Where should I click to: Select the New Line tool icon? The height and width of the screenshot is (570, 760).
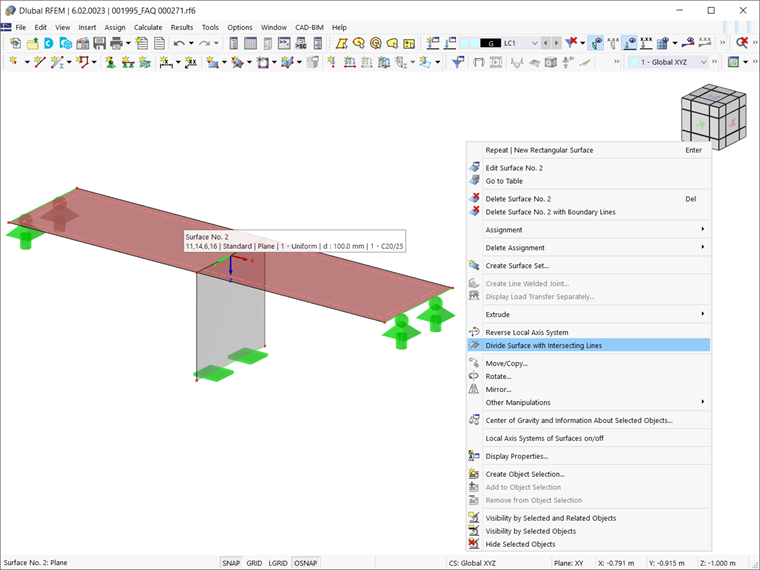point(40,62)
